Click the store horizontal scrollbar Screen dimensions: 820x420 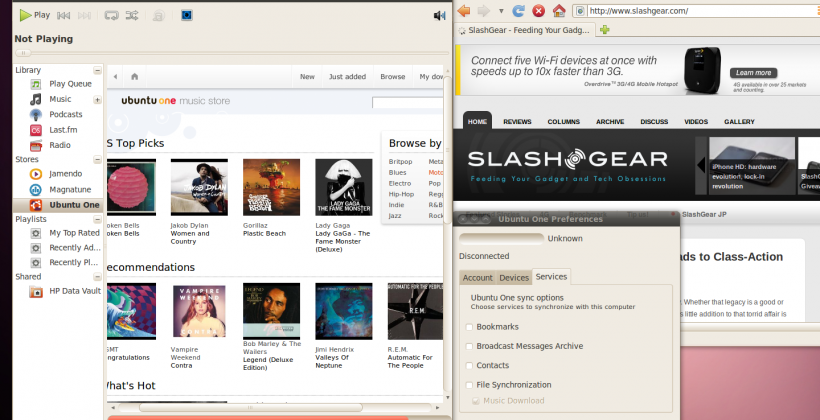[250, 407]
